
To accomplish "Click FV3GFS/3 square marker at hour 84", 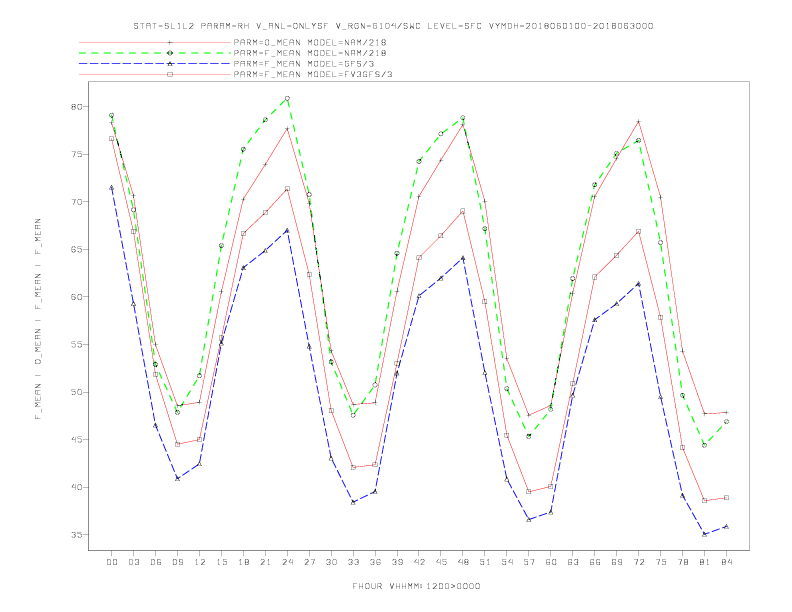I will pyautogui.click(x=726, y=497).
